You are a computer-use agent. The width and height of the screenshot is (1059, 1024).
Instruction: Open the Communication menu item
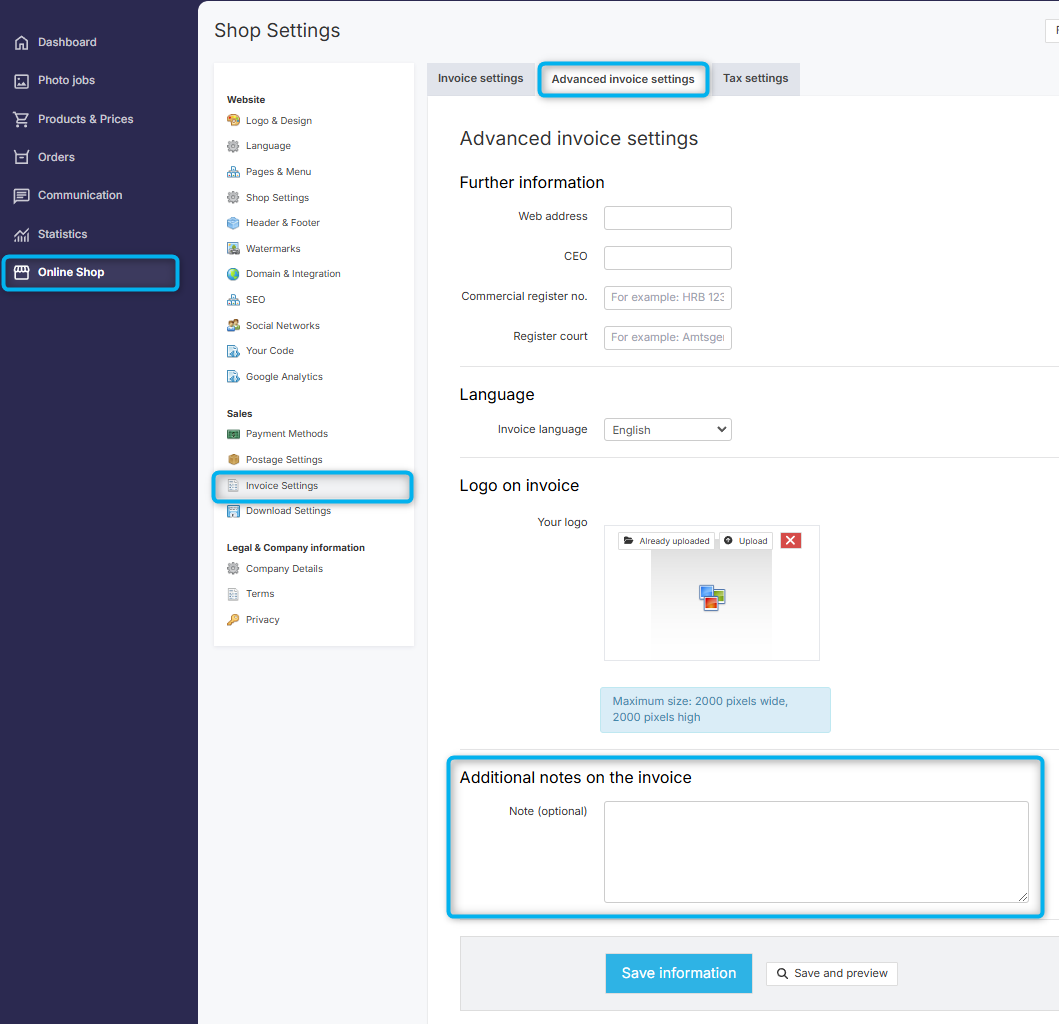[80, 196]
